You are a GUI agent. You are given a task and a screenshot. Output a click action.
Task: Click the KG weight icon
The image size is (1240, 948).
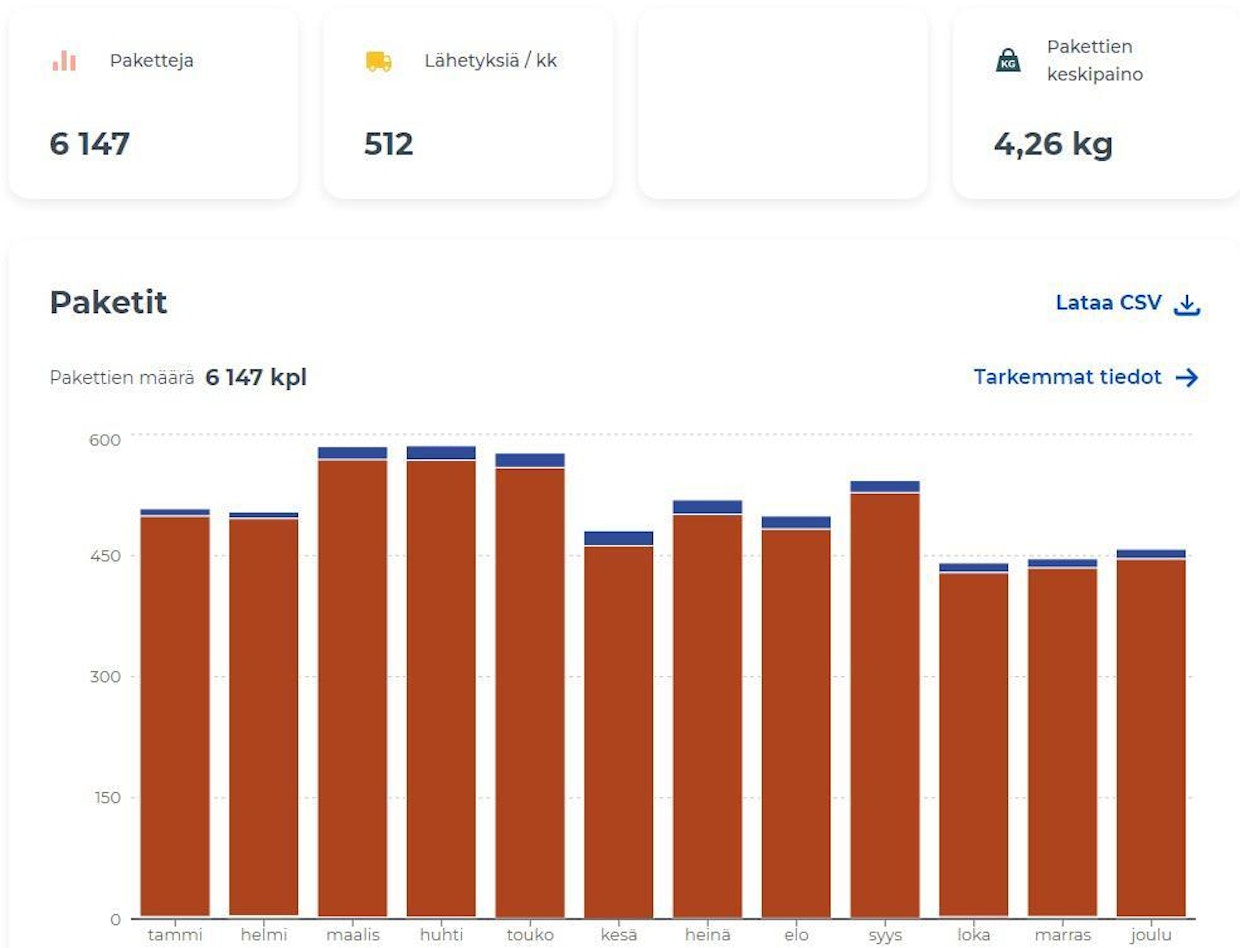pos(1008,61)
